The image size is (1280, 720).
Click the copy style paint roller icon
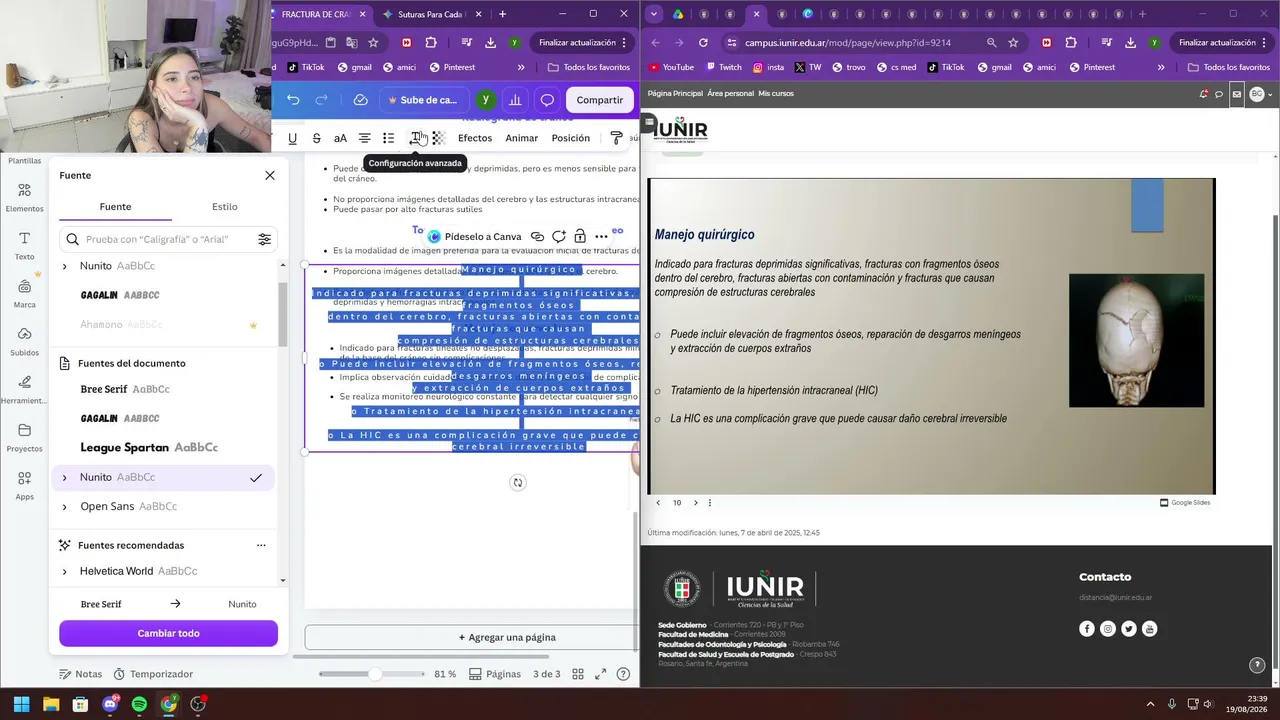[x=616, y=138]
